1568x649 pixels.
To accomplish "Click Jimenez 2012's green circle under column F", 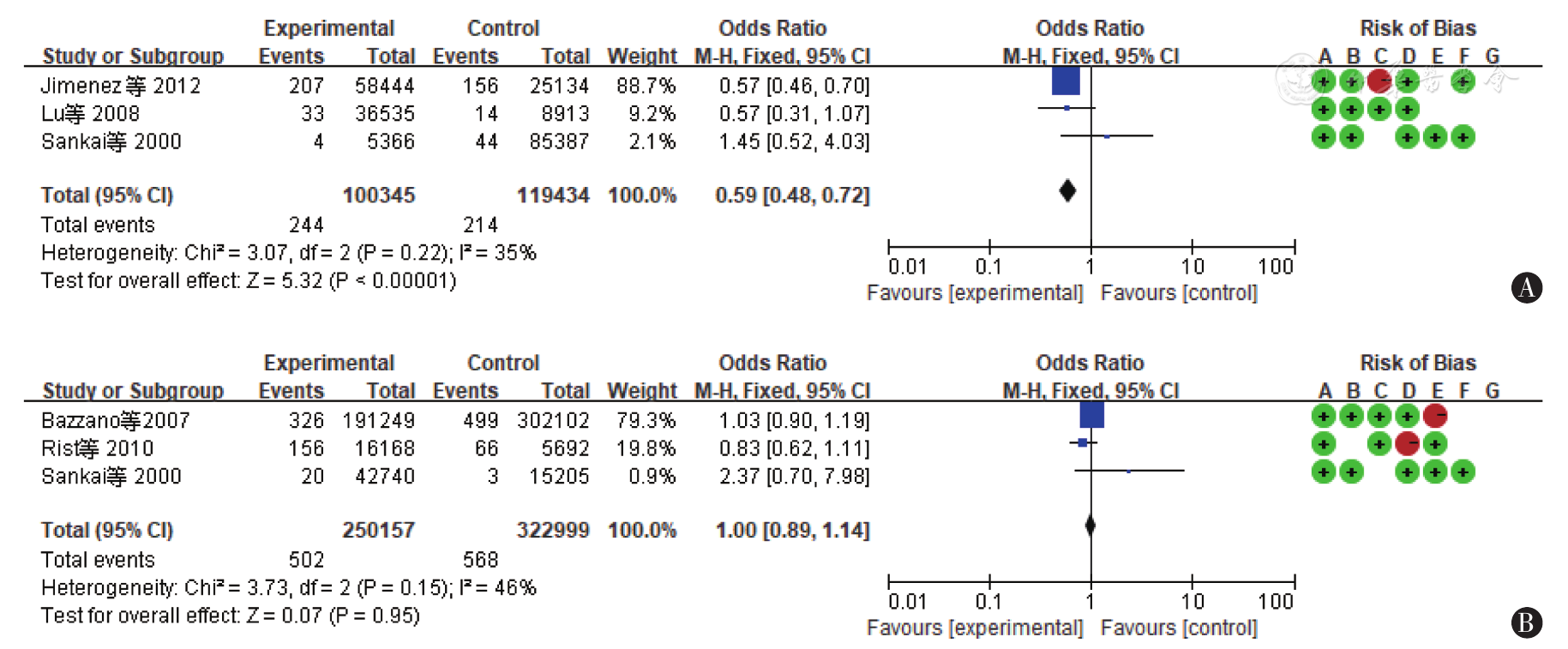I will (1463, 81).
